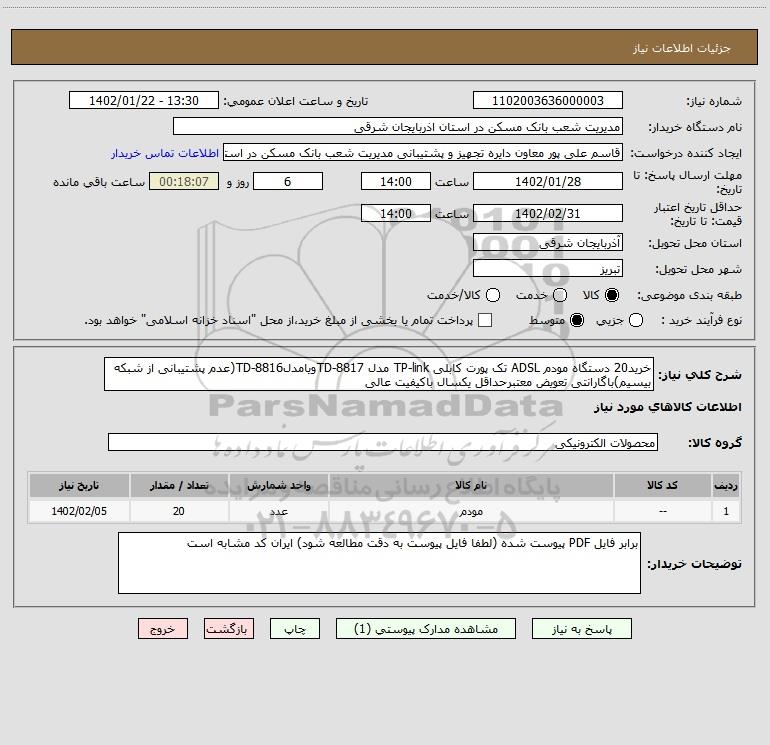
Task: Click the جزئیات اطلاعات نیاز header title
Action: click(682, 48)
